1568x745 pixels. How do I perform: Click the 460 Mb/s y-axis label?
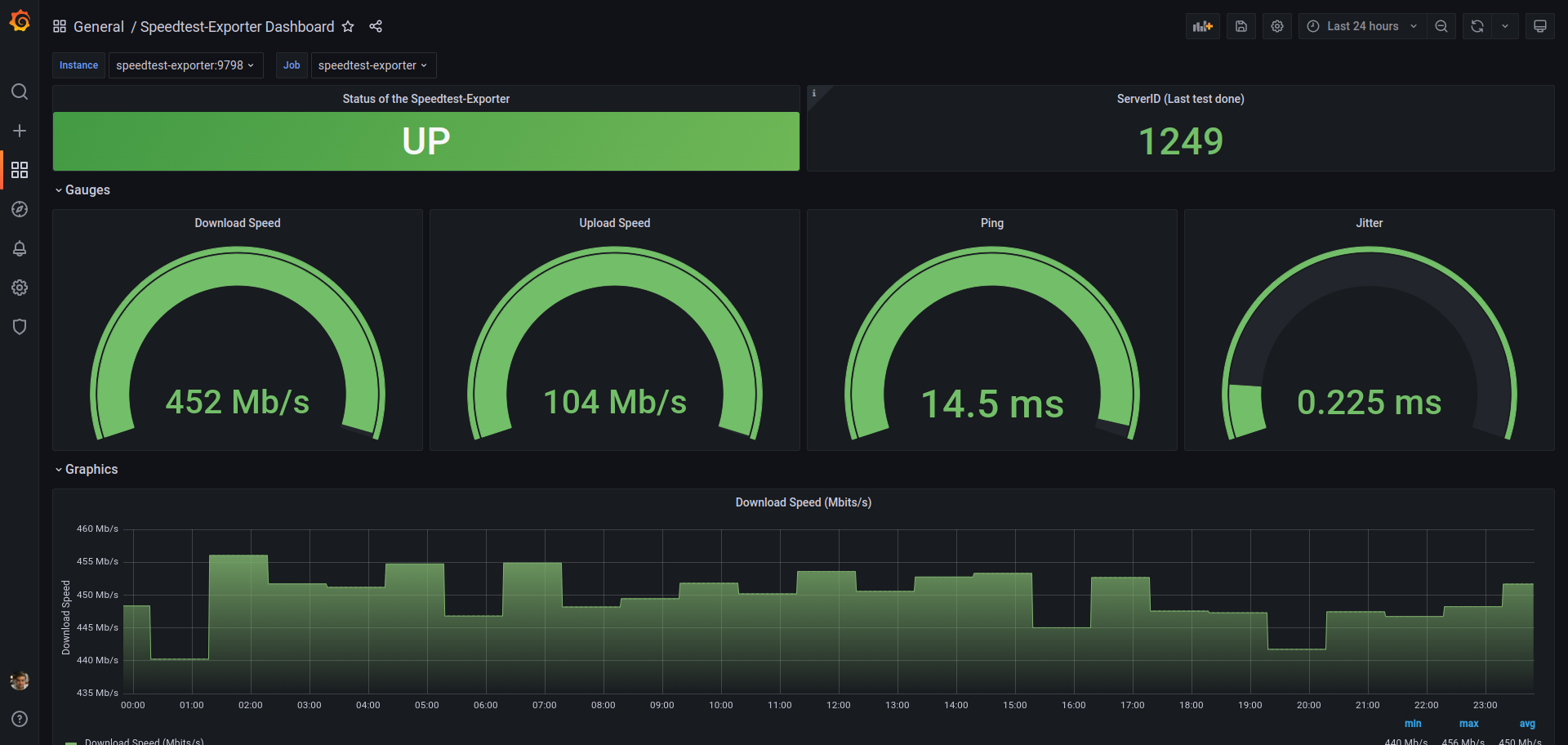click(97, 529)
